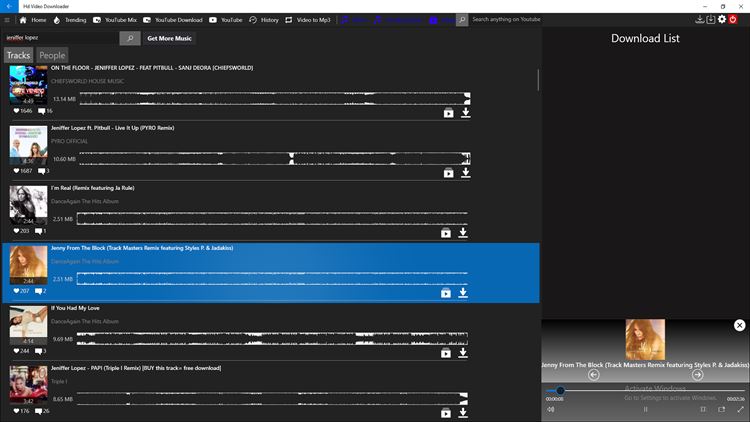The image size is (750, 422).
Task: Download 'I'm Real (Remix featuring Ja Rule)'
Action: tap(463, 233)
